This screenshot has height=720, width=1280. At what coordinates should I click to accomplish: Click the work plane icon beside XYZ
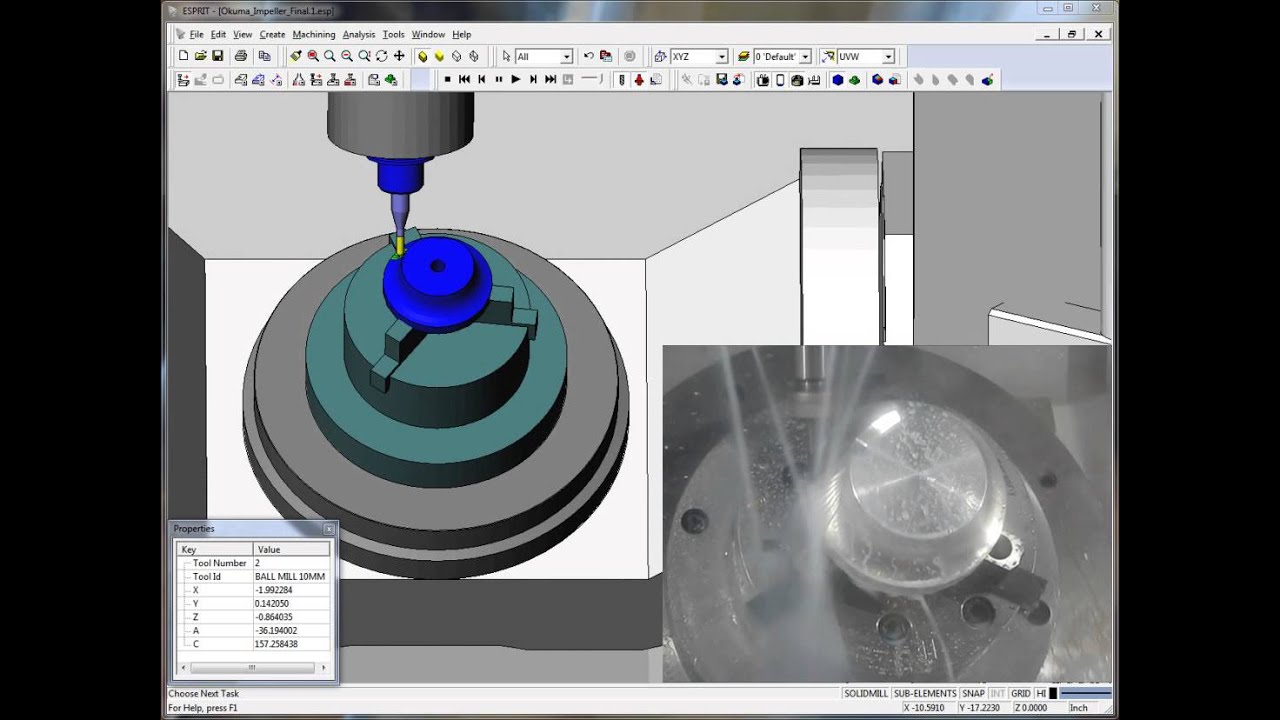[661, 56]
